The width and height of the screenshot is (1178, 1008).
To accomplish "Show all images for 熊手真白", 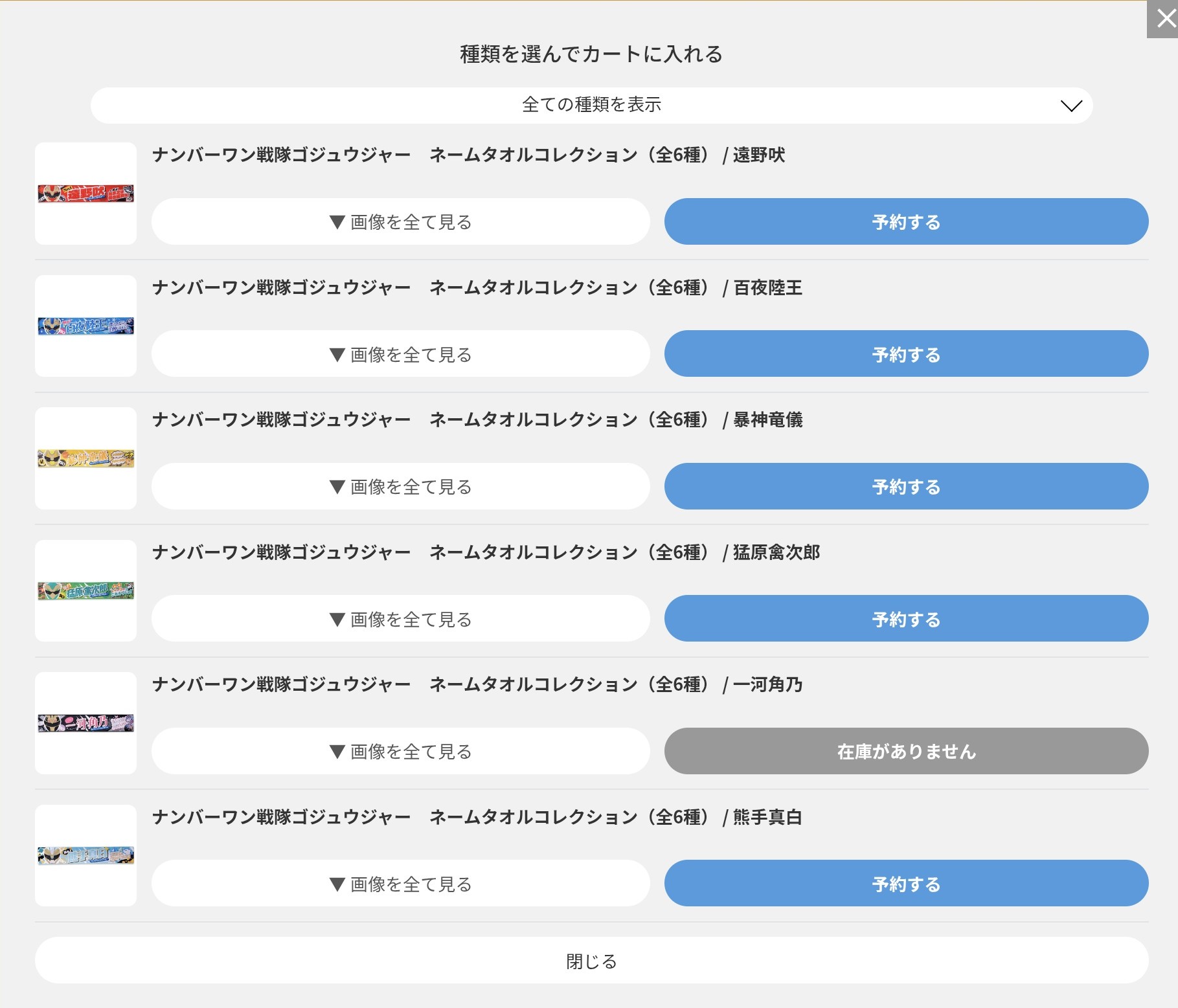I will [400, 884].
